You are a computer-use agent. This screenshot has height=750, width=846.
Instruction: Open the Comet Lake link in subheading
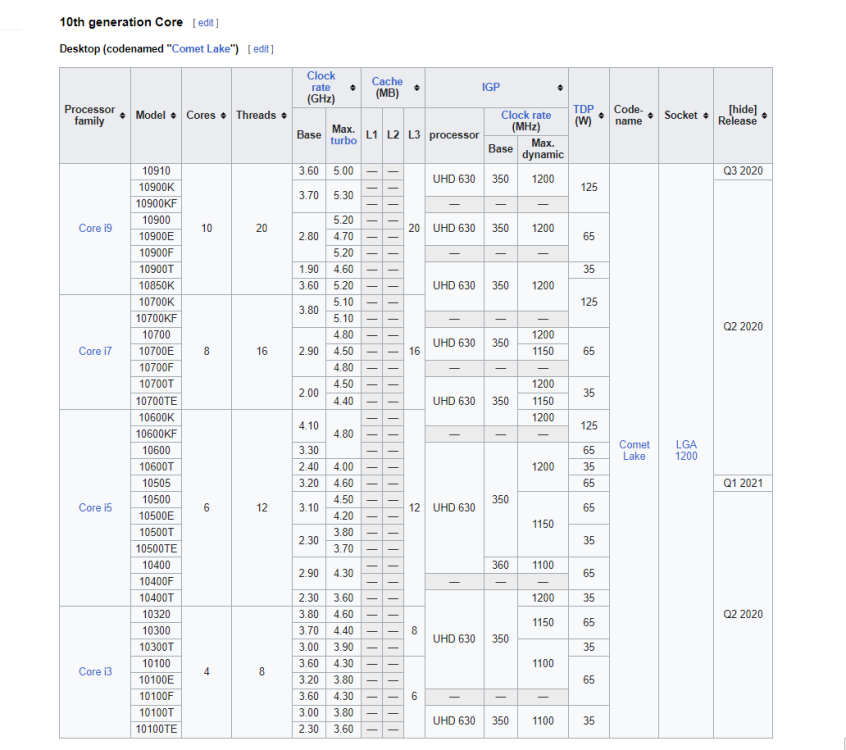tap(202, 49)
